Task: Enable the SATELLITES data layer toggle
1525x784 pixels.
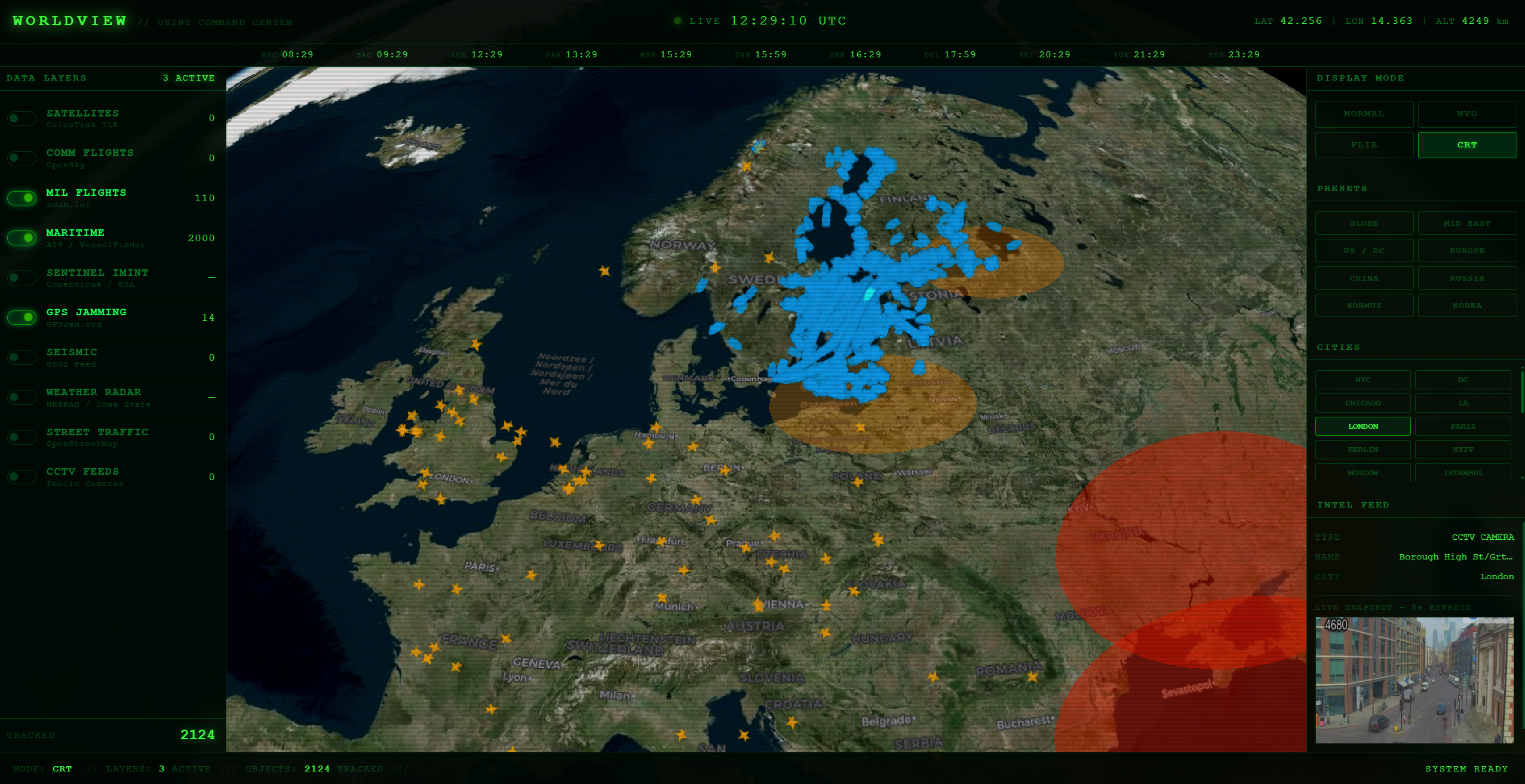Action: pos(22,118)
